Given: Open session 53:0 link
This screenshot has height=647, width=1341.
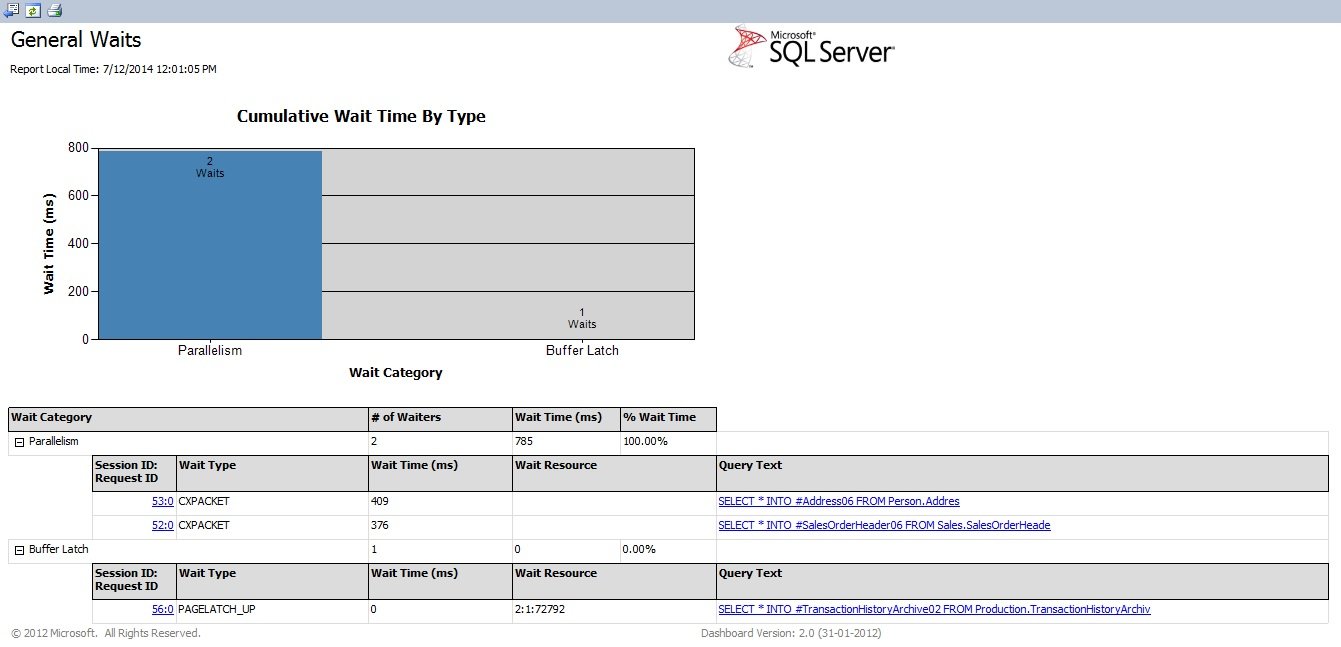Looking at the screenshot, I should pyautogui.click(x=162, y=501).
